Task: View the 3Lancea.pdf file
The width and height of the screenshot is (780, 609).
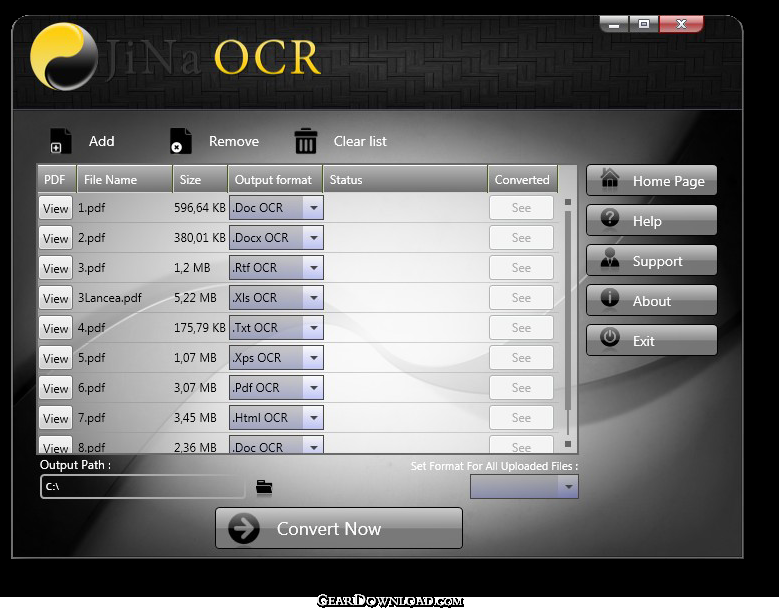Action: click(56, 298)
